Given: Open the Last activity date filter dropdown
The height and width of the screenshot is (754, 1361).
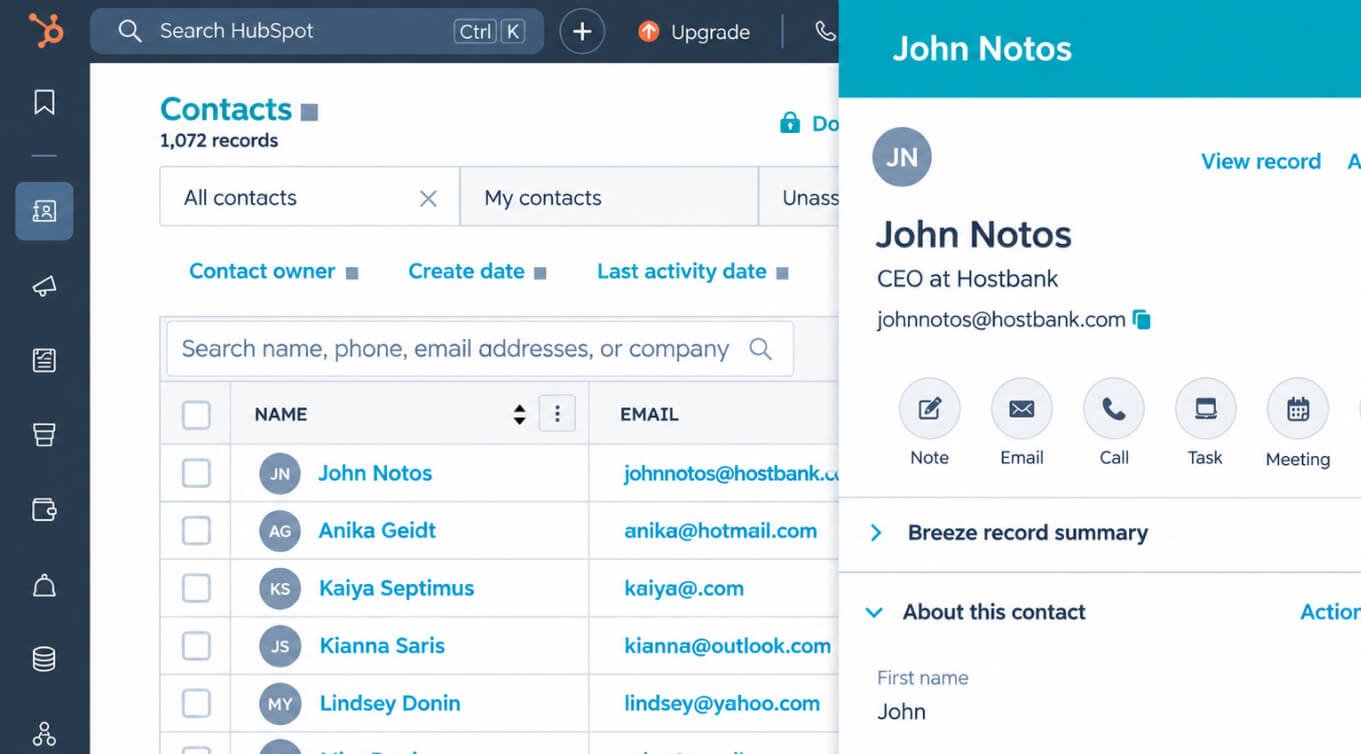Looking at the screenshot, I should pos(693,271).
